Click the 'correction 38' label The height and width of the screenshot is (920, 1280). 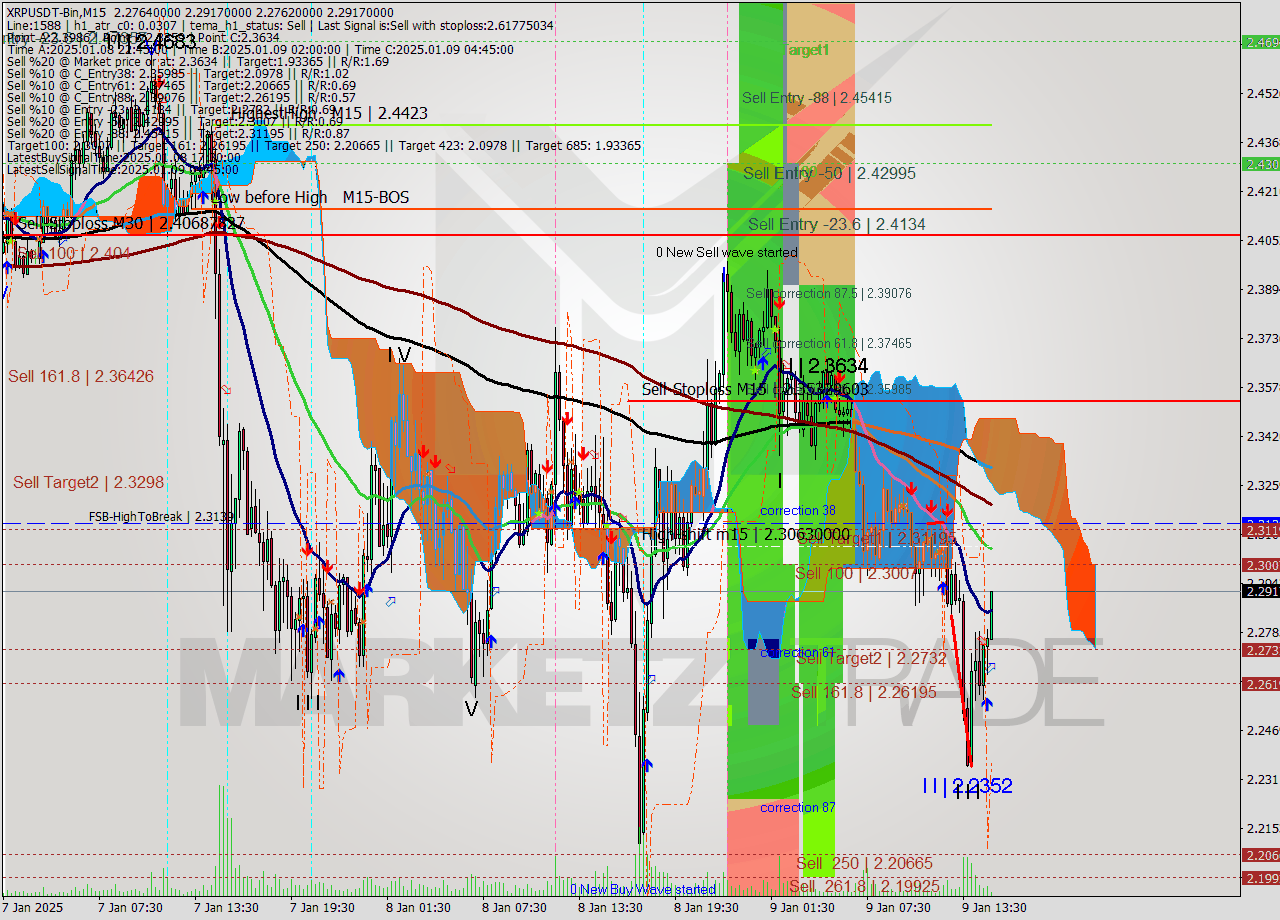[798, 510]
